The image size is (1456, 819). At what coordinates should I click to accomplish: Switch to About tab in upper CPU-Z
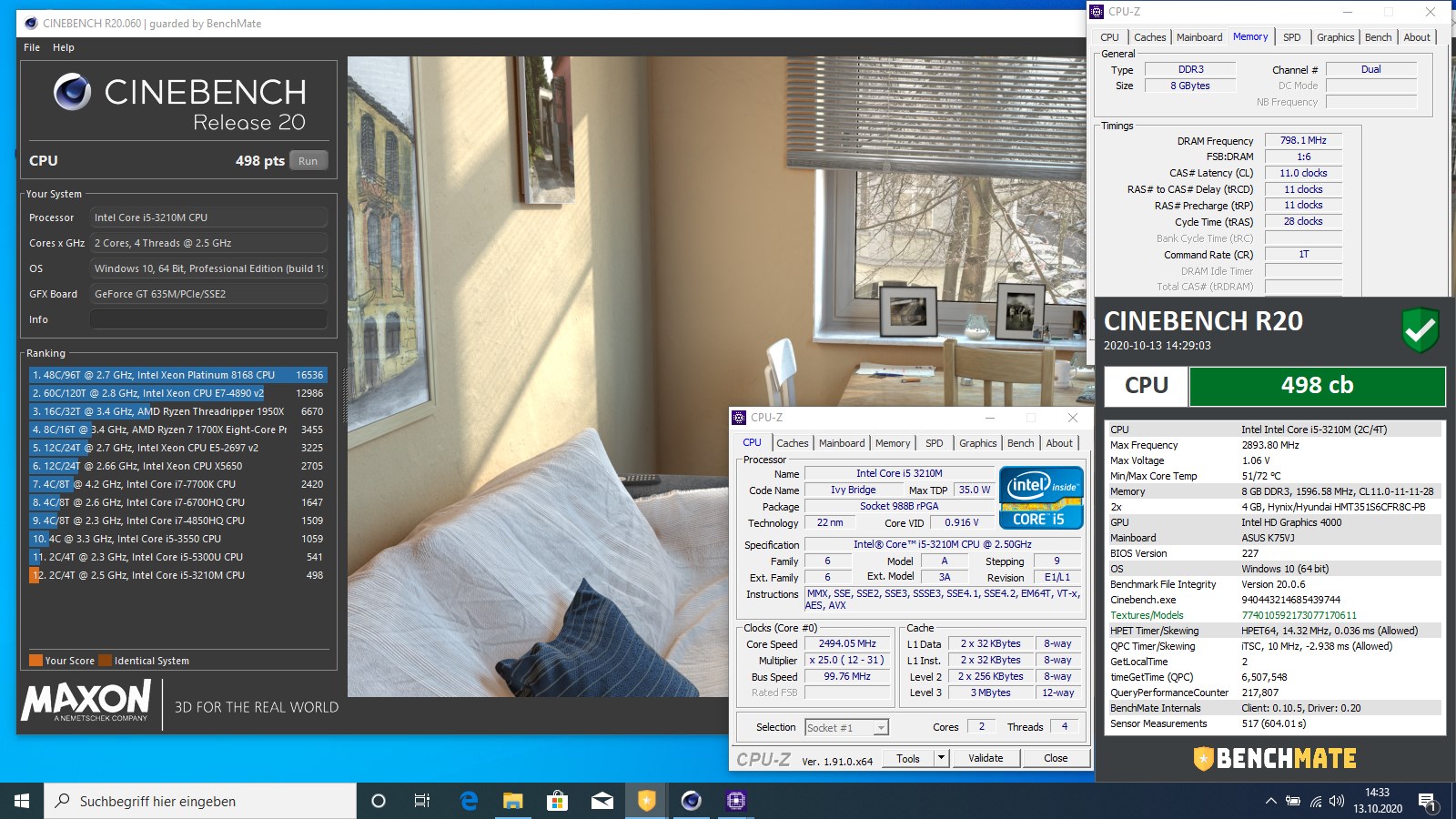[1417, 37]
